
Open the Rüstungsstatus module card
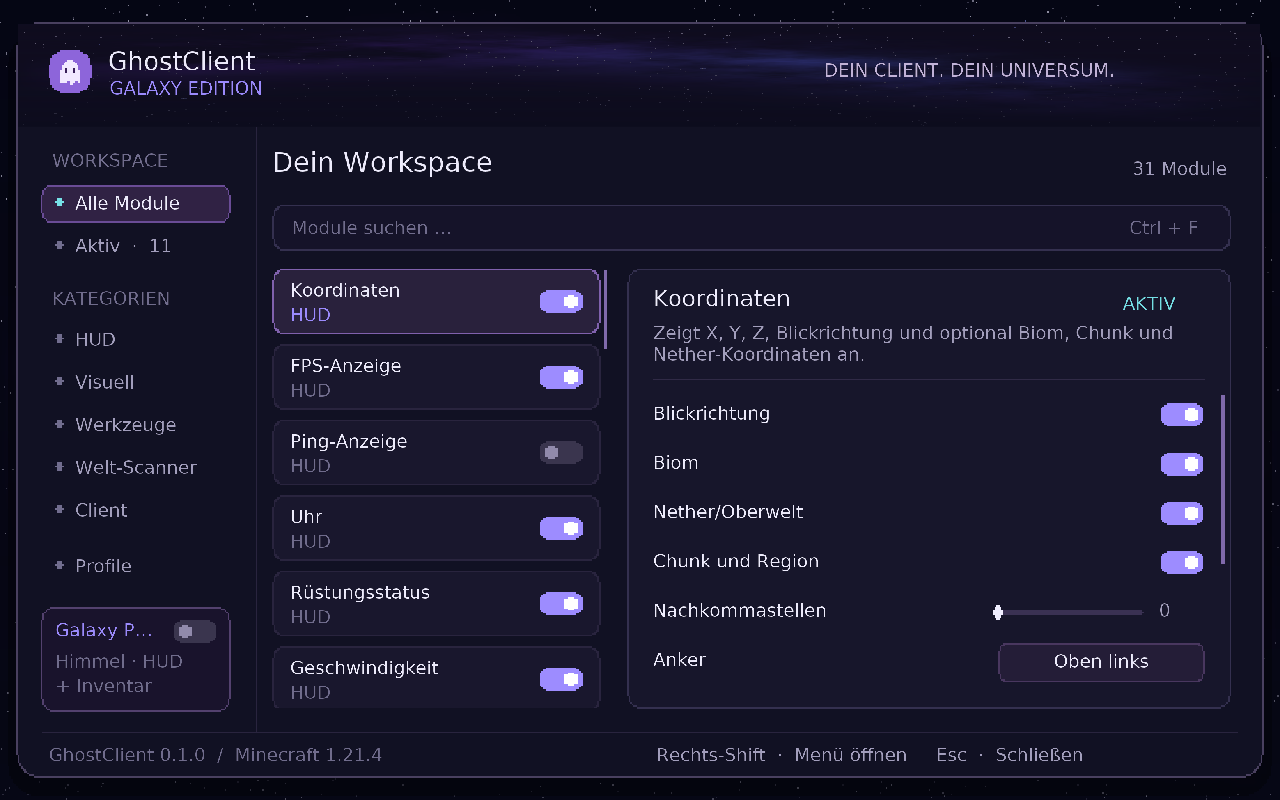point(436,603)
